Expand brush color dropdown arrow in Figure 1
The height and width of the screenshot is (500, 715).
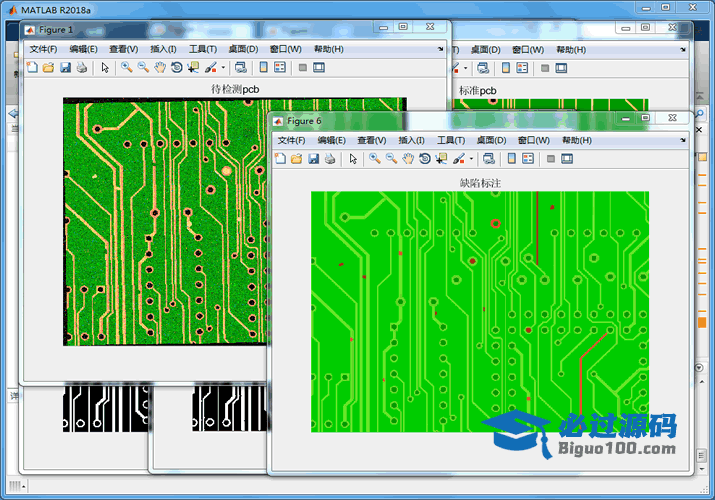tap(223, 68)
